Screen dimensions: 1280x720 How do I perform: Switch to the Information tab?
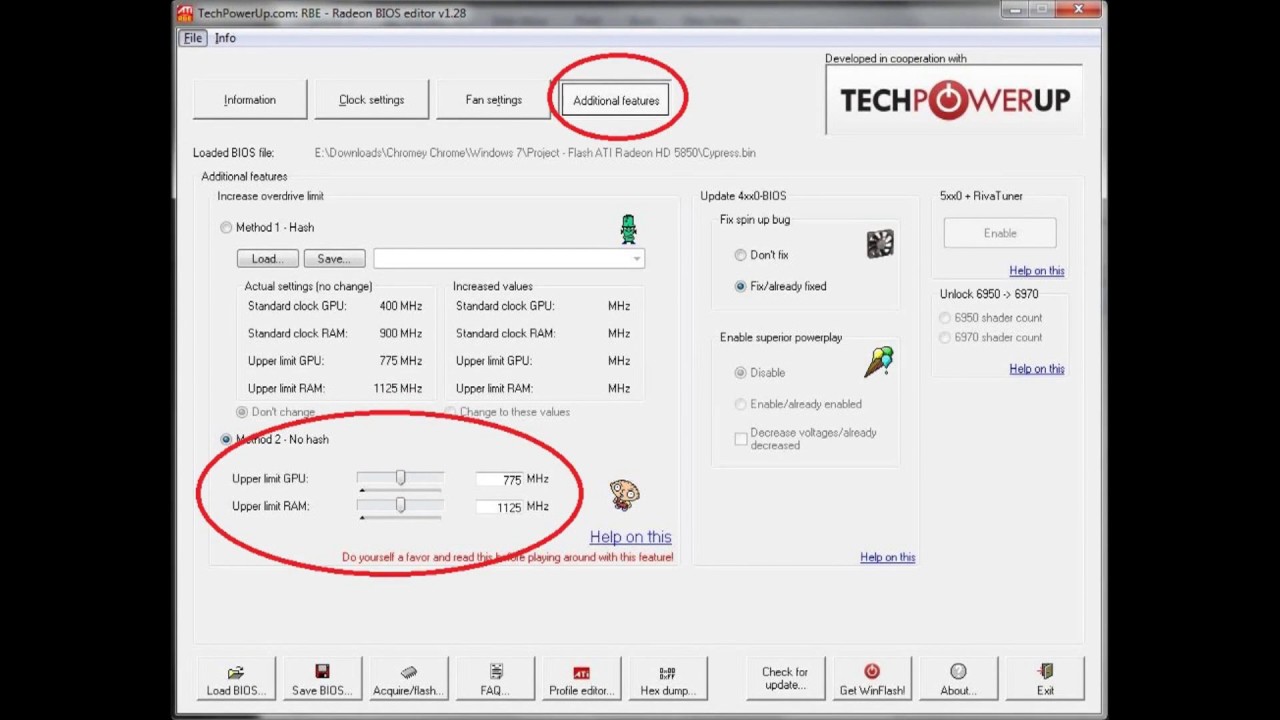coord(250,100)
